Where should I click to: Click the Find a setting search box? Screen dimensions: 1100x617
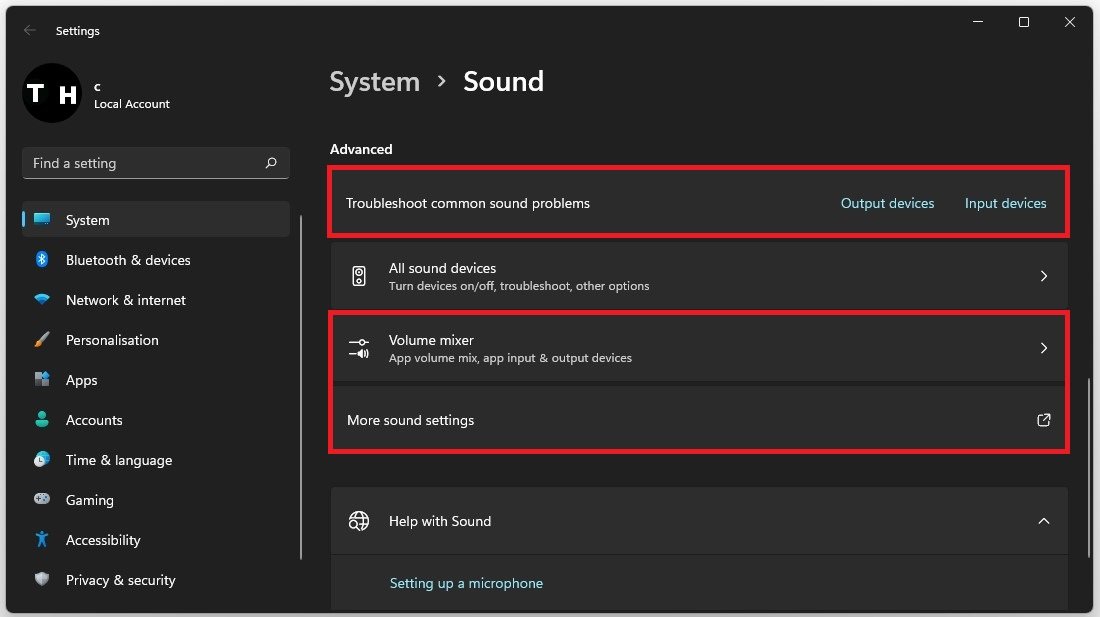[145, 163]
